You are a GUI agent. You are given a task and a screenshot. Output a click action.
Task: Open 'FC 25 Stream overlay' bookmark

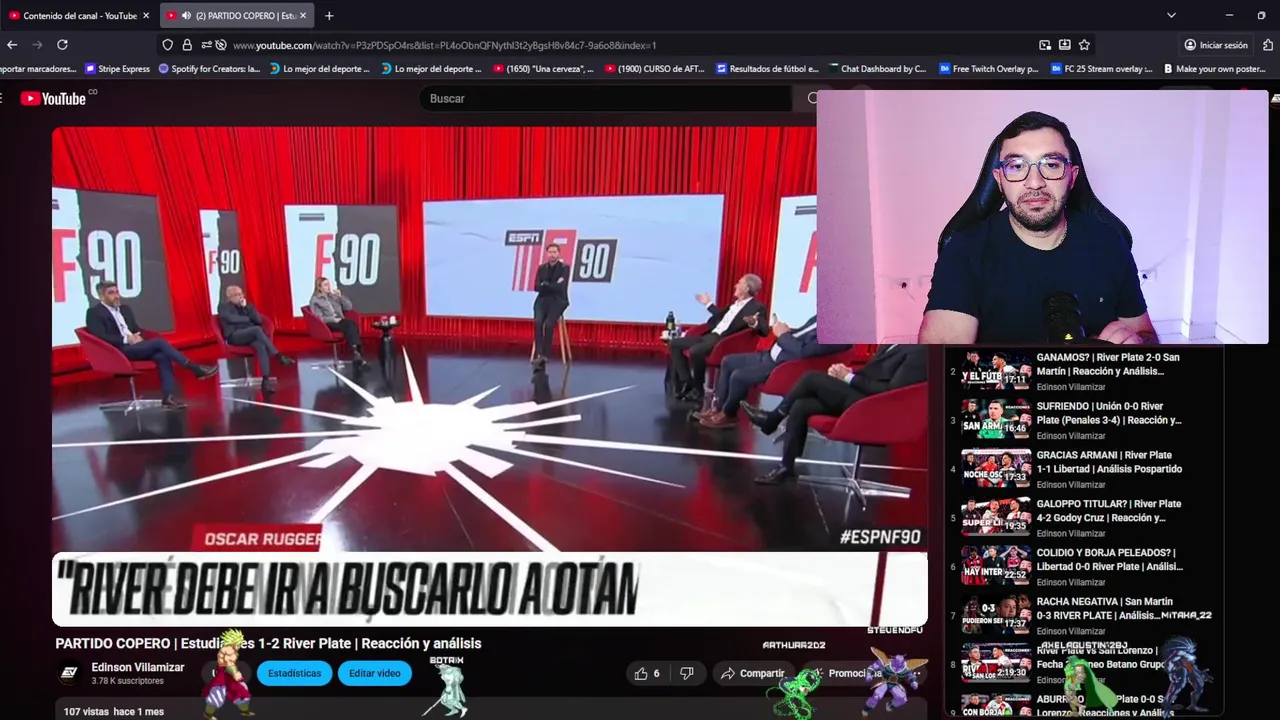click(x=1100, y=69)
